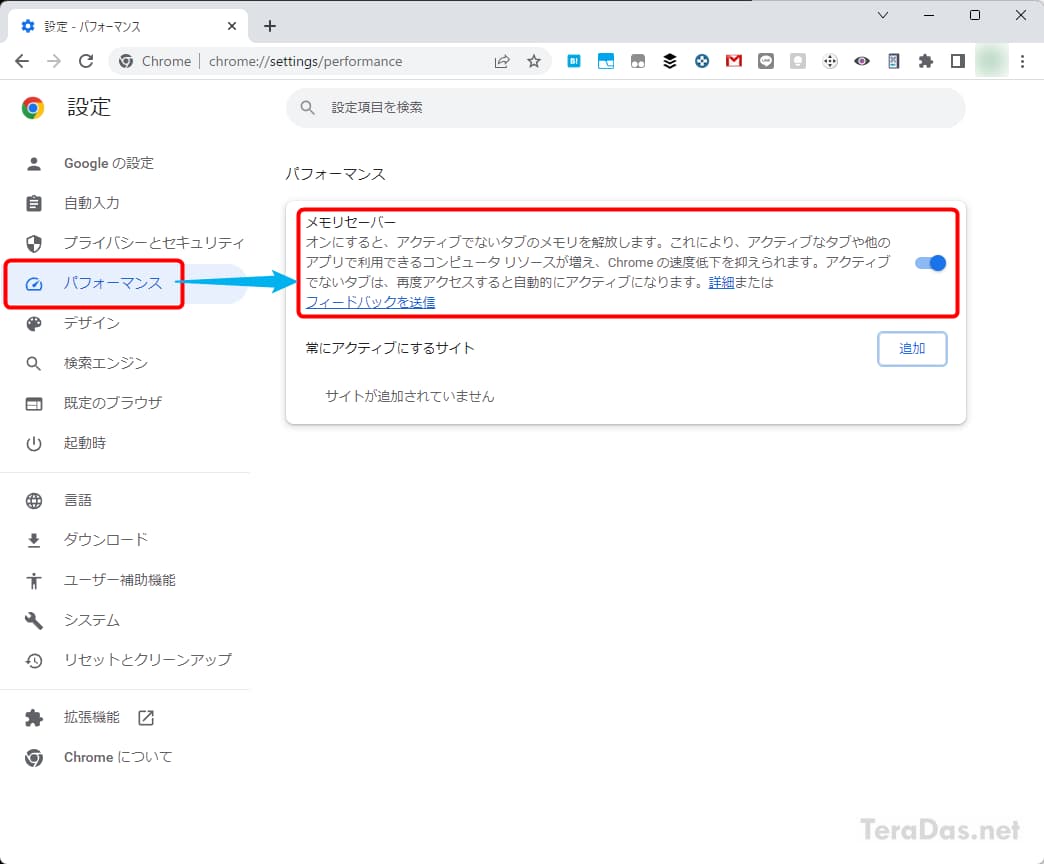Viewport: 1044px width, 864px height.
Task: Open a new tab with plus button
Action: tap(270, 26)
